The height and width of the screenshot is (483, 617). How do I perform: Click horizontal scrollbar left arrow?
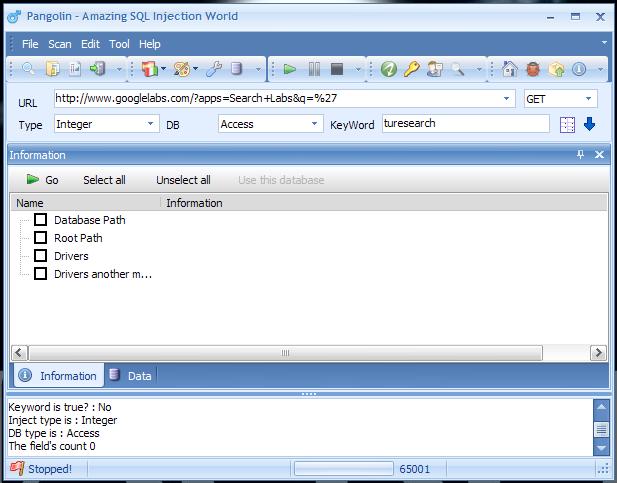click(19, 353)
